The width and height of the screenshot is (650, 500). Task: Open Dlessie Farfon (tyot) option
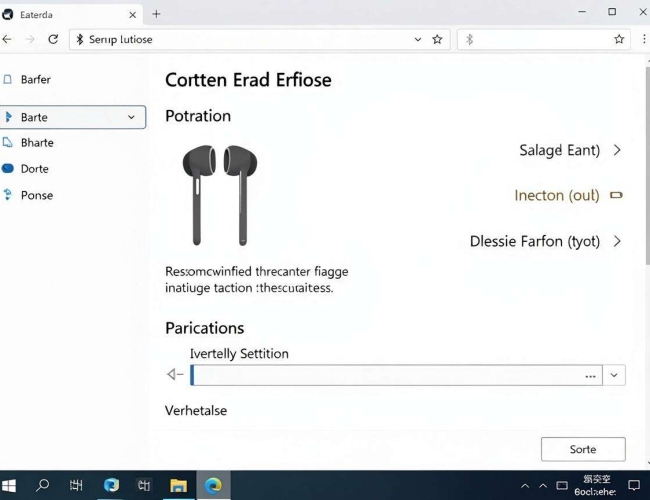[x=535, y=241]
